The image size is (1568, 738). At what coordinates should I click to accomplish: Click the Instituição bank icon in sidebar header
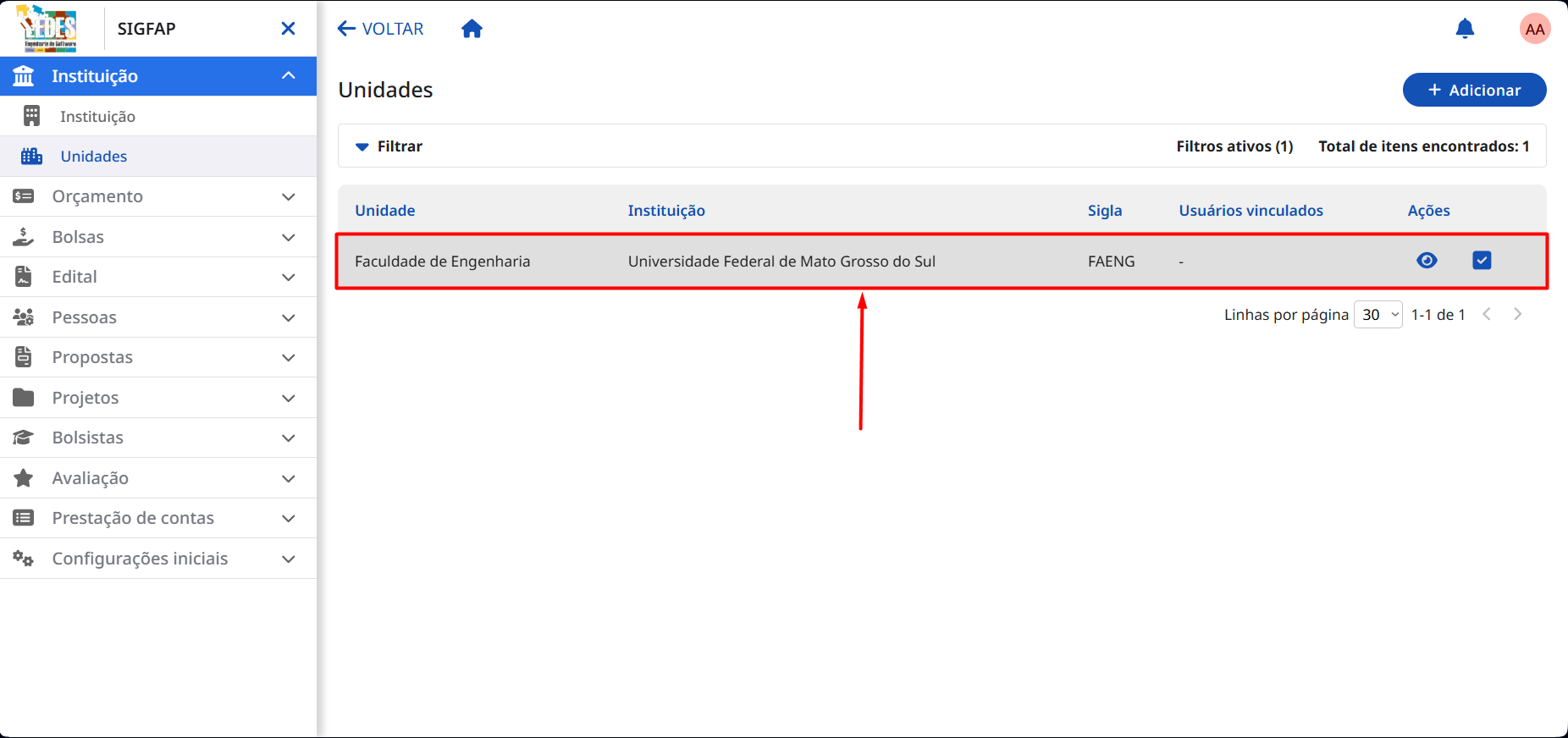coord(24,76)
